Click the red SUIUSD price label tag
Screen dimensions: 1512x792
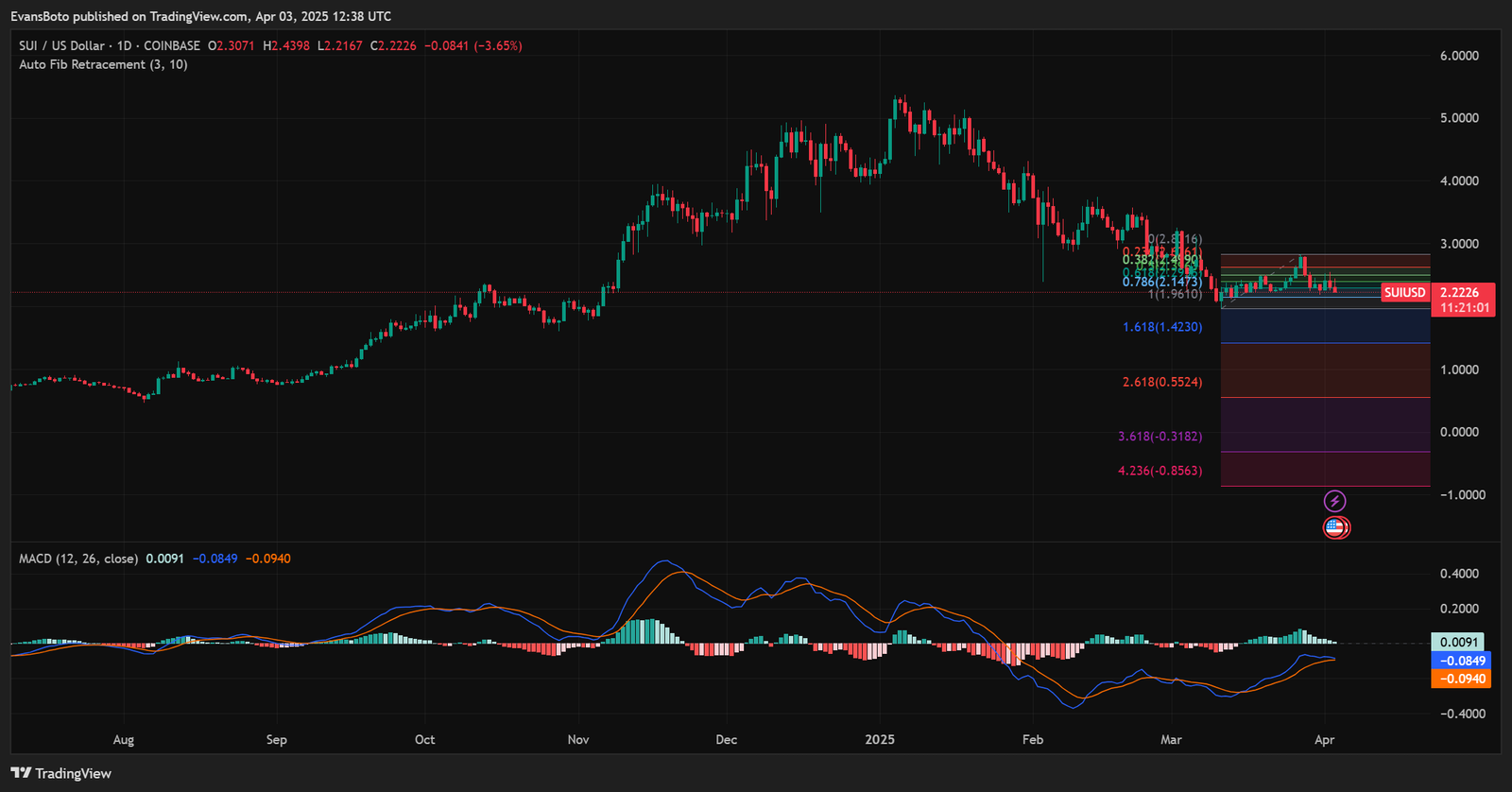click(1404, 292)
